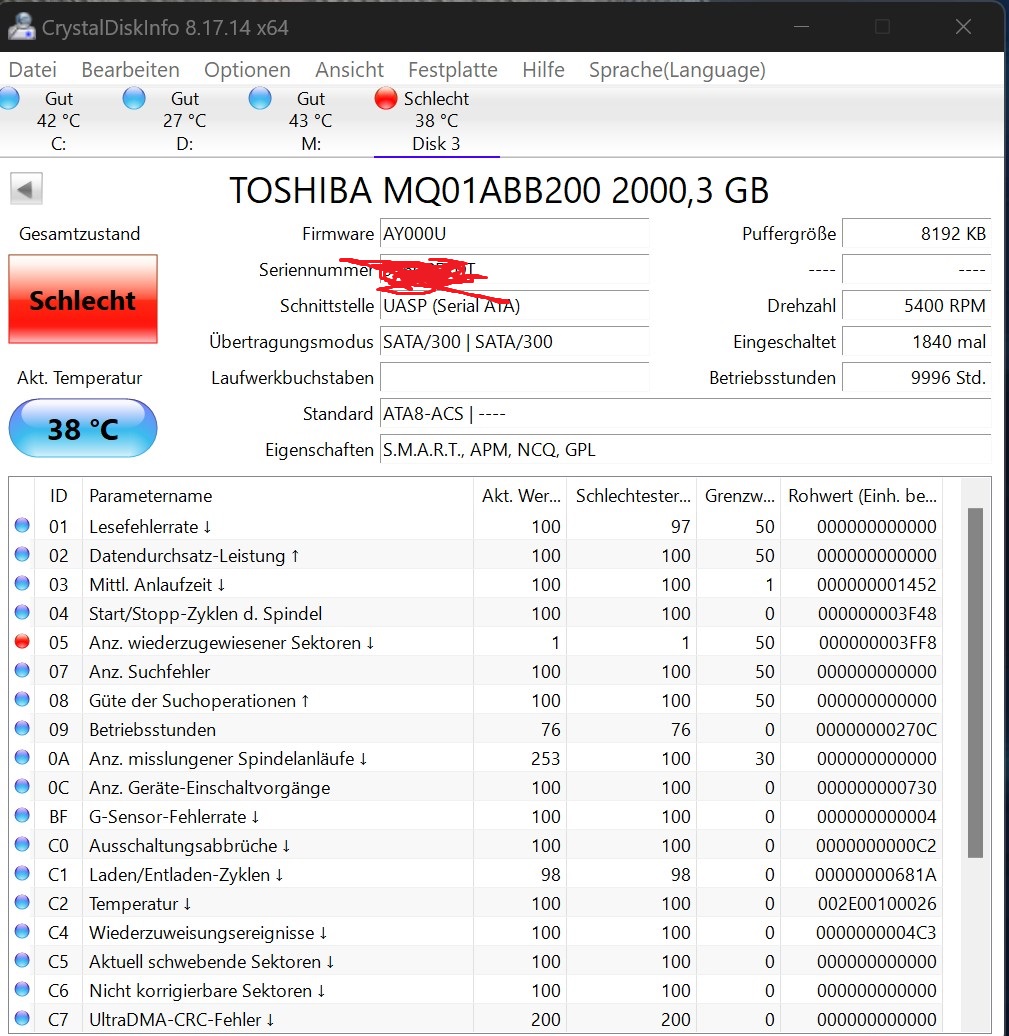
Task: Click the Eigenschaften field with S.M.A.R.T., APM
Action: click(x=685, y=450)
